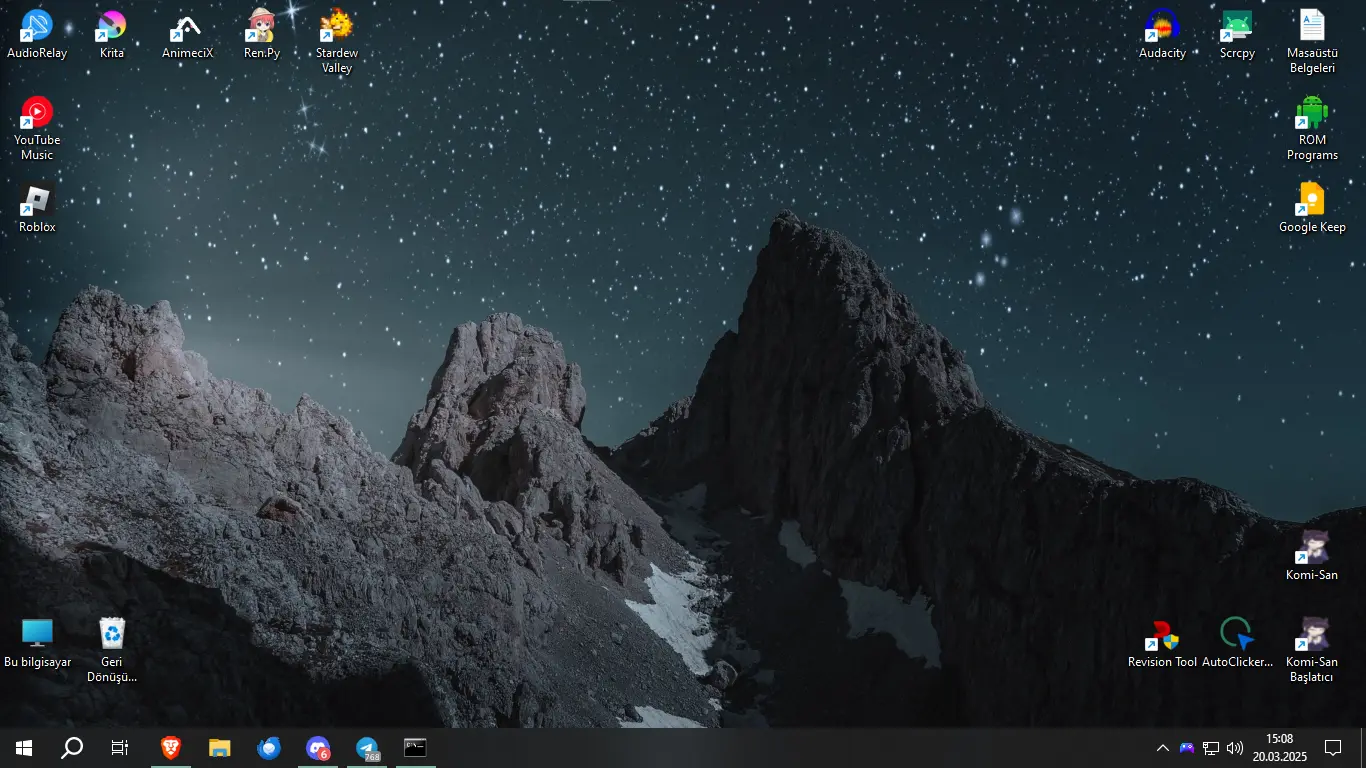Click the Show desktop sliver button
Screen dimensions: 1366x768
[1362, 748]
